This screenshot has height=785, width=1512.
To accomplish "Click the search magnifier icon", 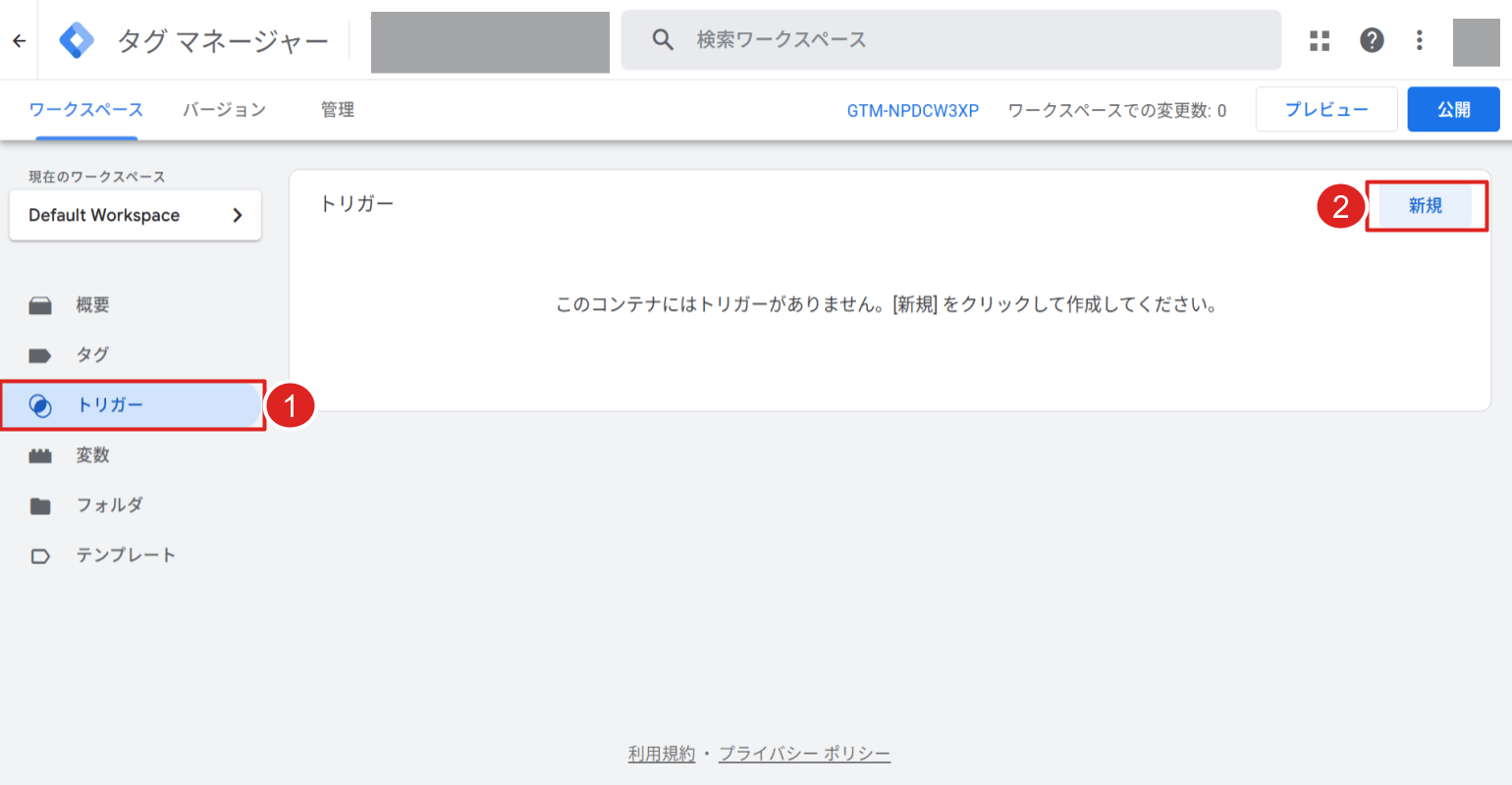I will [663, 39].
